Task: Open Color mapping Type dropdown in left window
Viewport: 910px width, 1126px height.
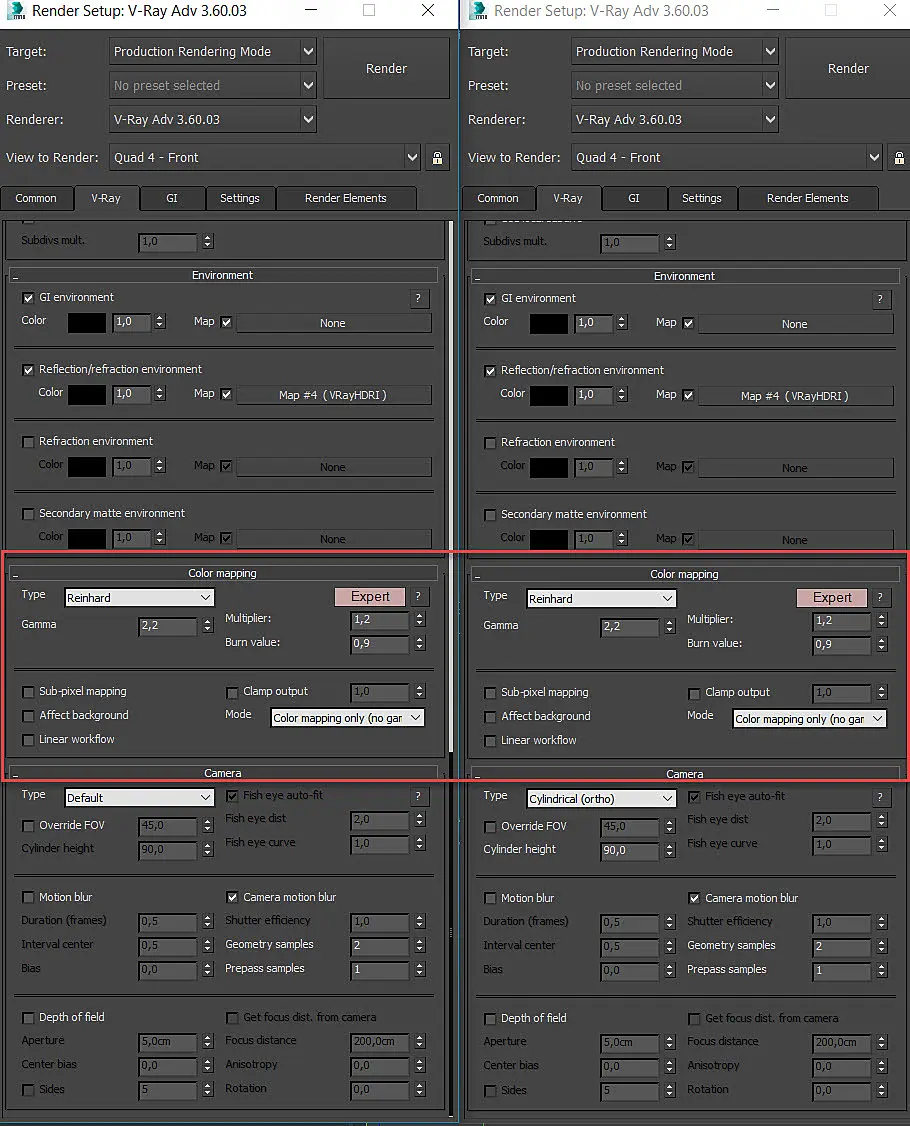Action: 139,597
